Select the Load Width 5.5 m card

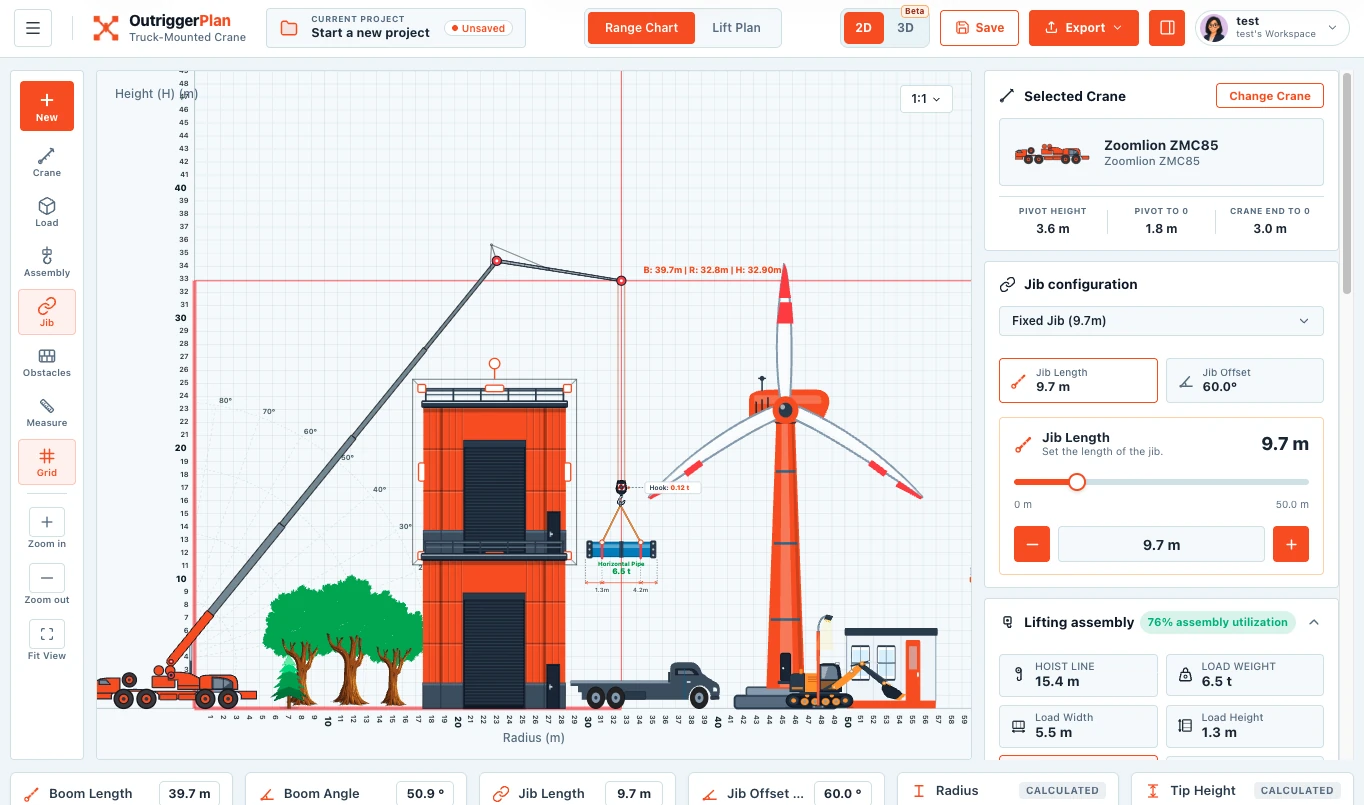1078,726
